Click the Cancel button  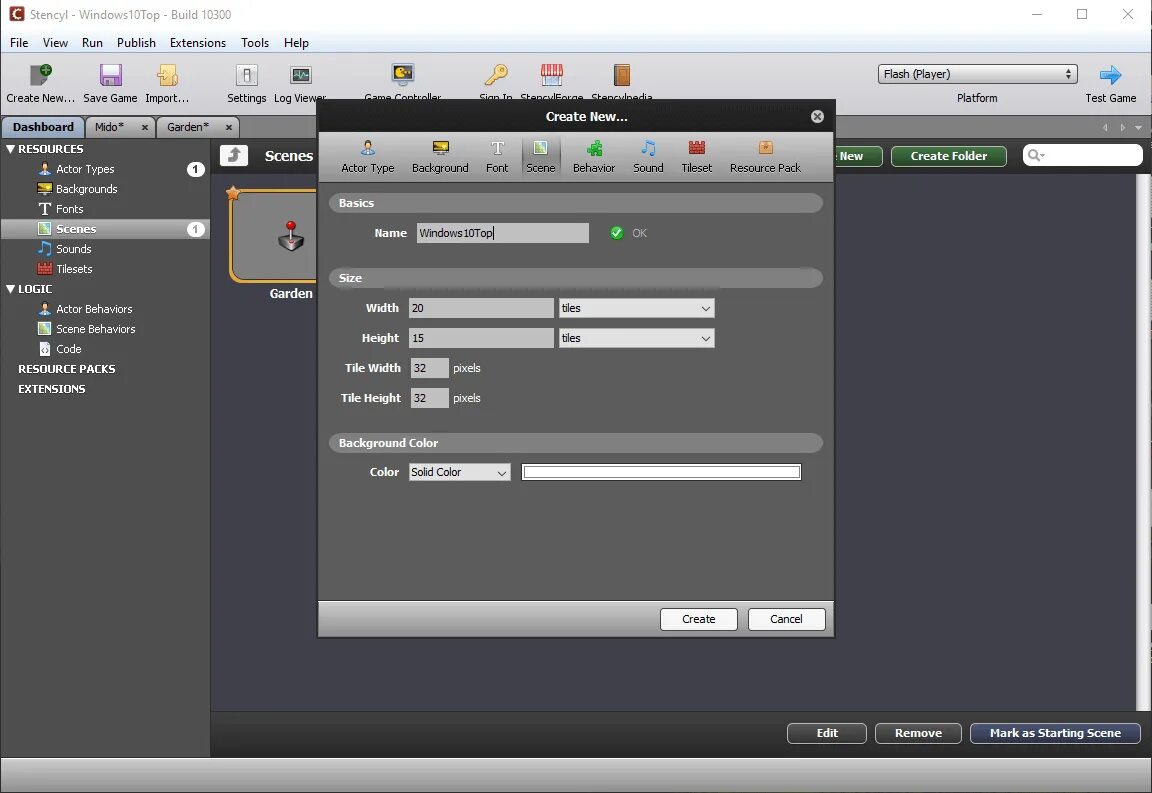[786, 619]
